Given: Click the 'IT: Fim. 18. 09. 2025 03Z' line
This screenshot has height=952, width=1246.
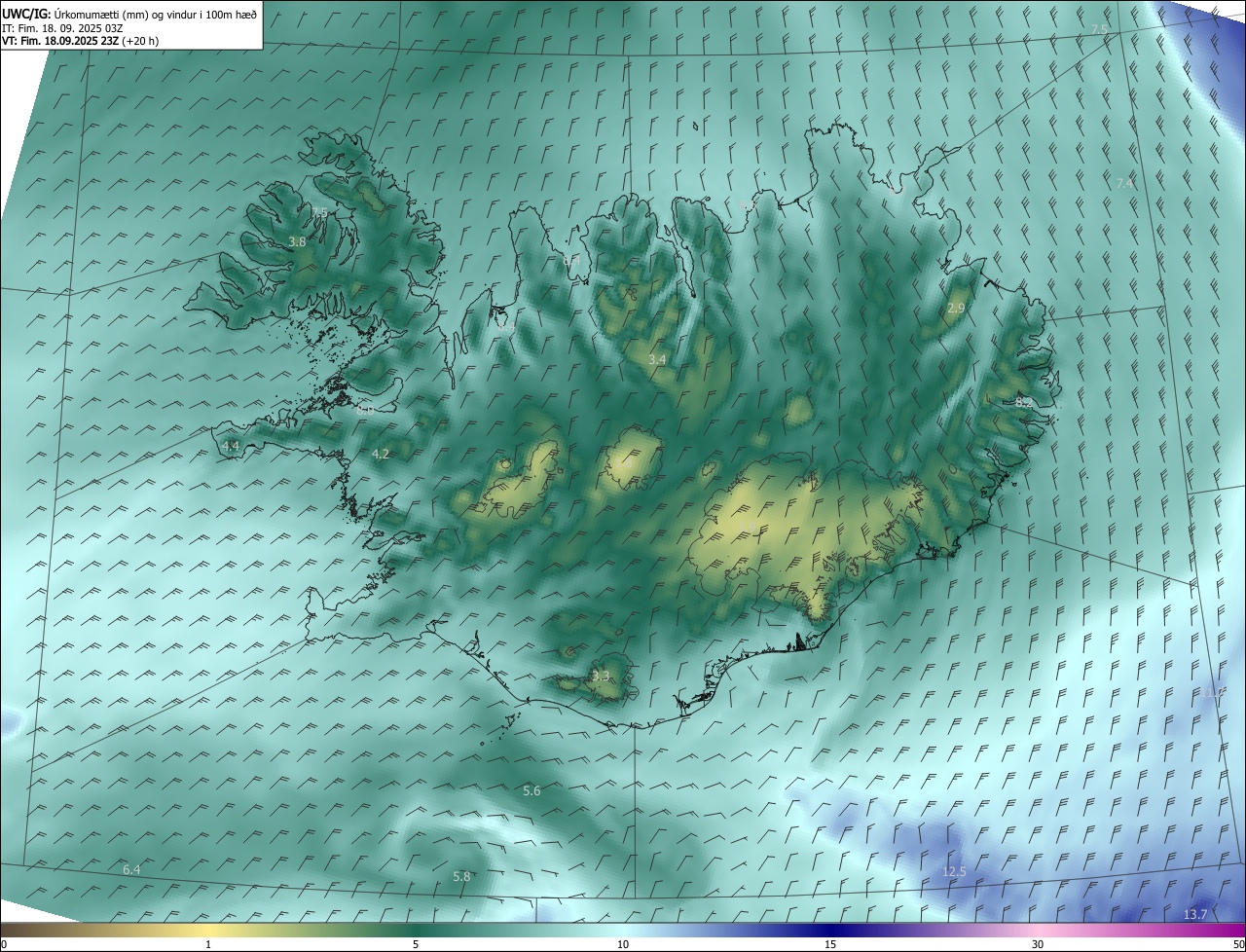Looking at the screenshot, I should click(62, 28).
